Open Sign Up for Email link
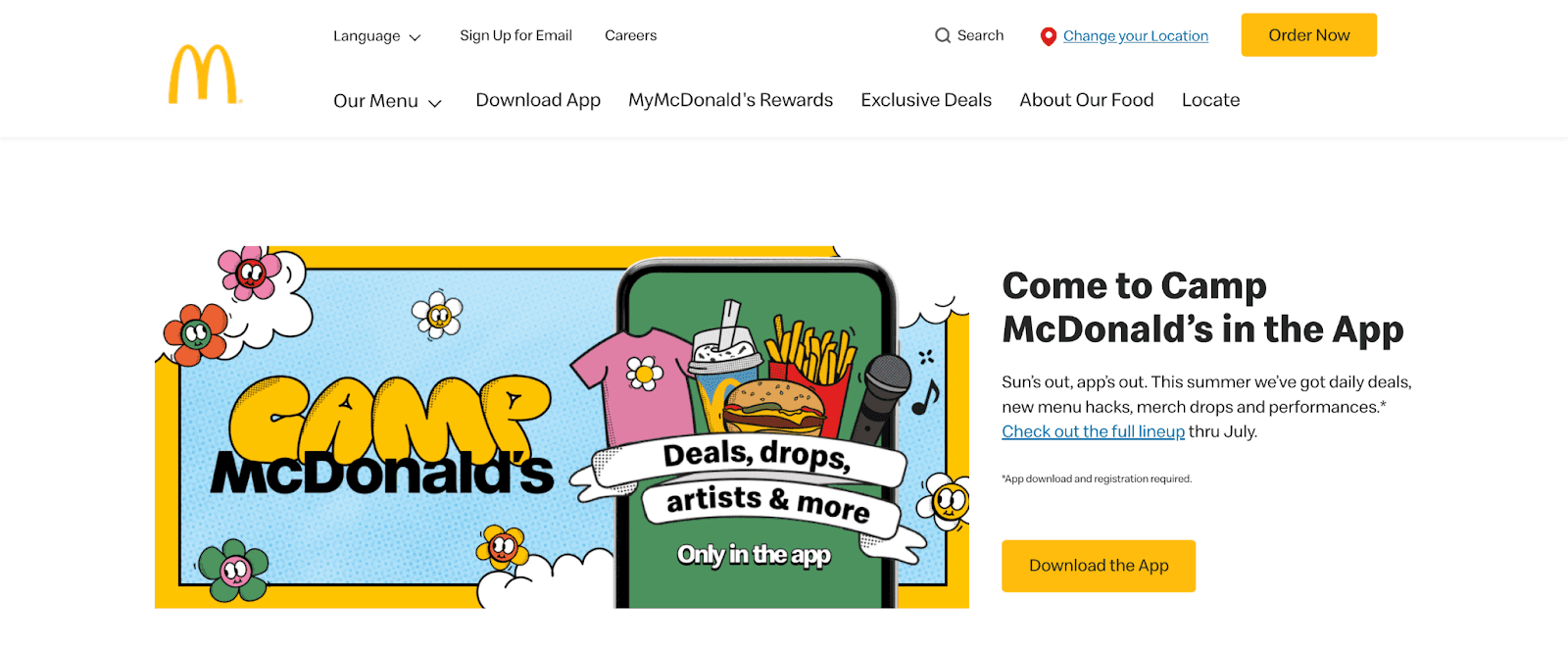 coord(515,35)
